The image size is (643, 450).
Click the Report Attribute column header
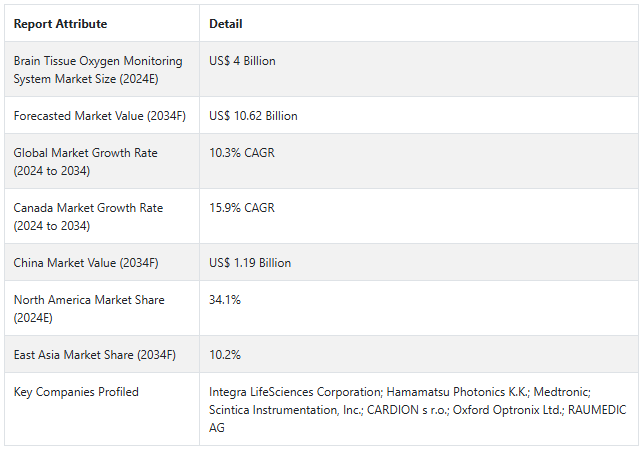[x=60, y=24]
